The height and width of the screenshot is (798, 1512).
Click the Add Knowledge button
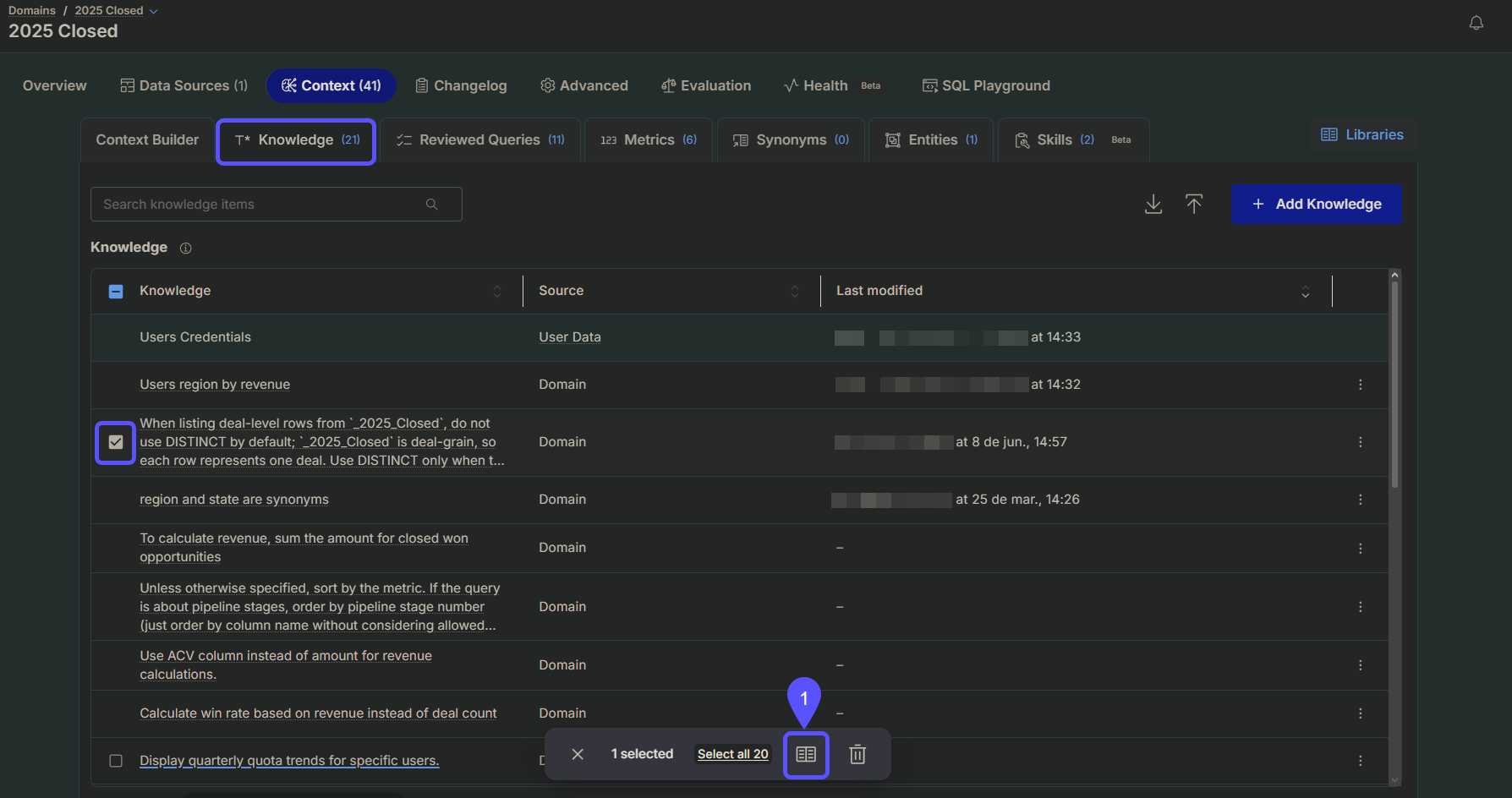click(x=1316, y=205)
